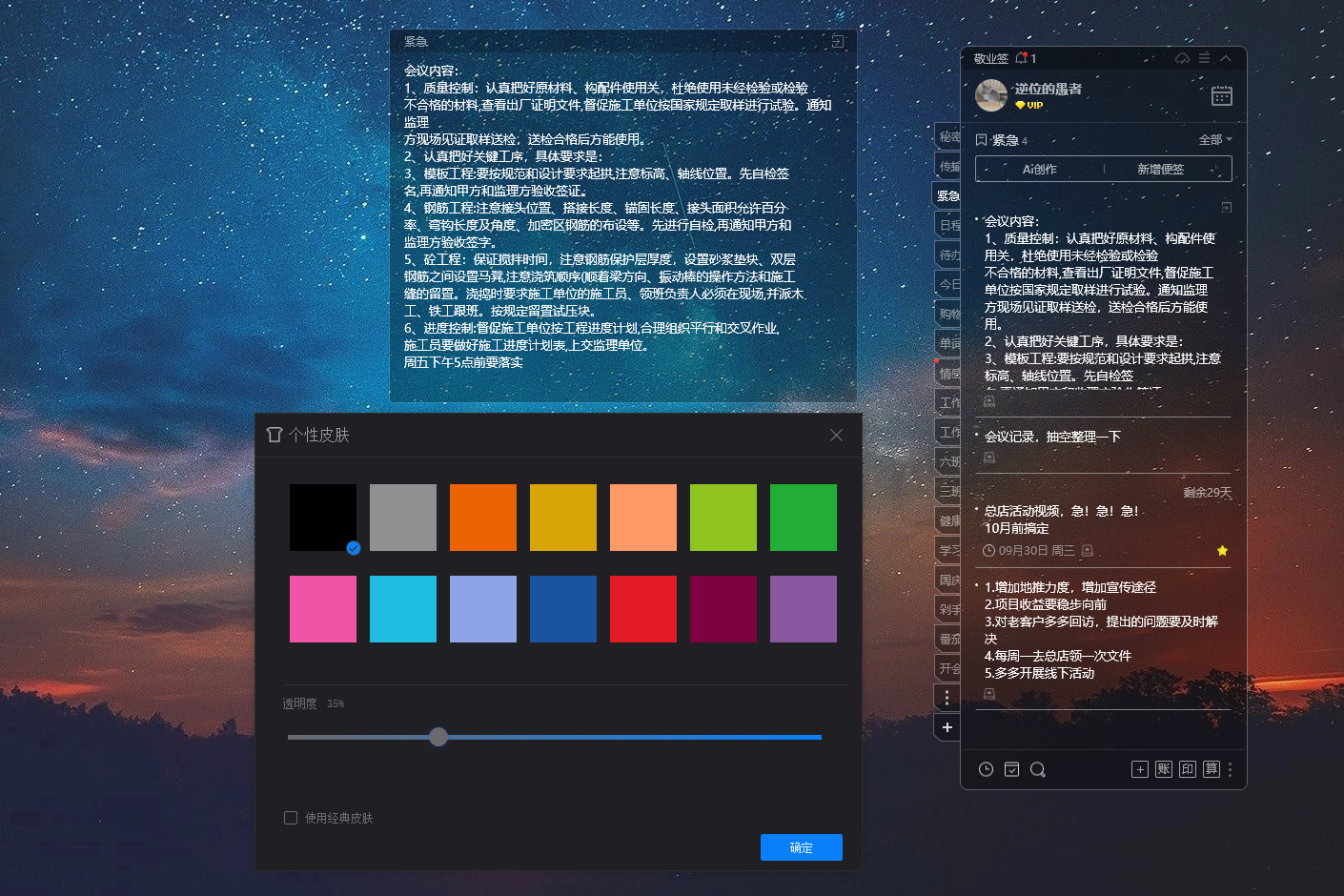Click the dock icon on the floating 紧急 note
The height and width of the screenshot is (896, 1344).
pyautogui.click(x=837, y=41)
